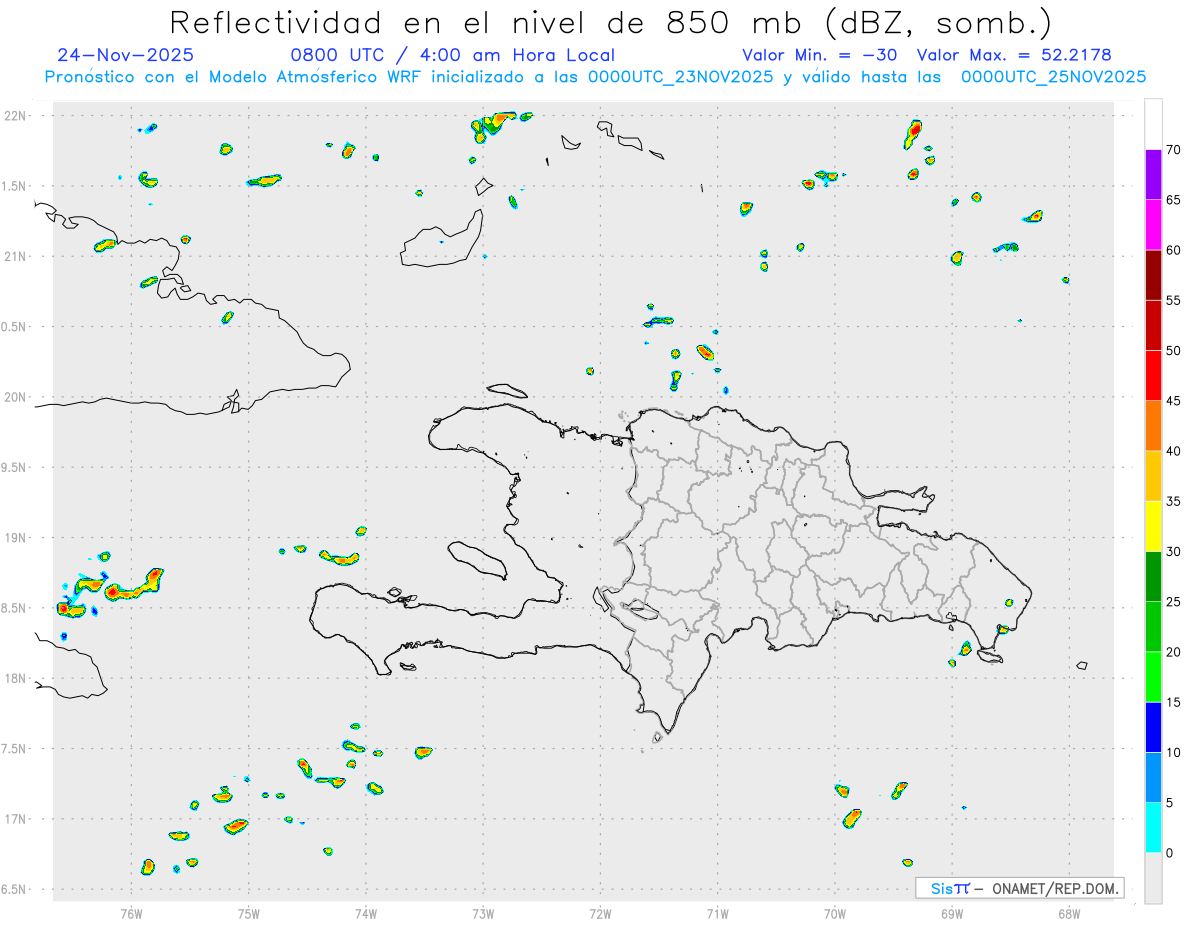Click the bright green 15–20 dBZ colorbar segment
Image resolution: width=1200 pixels, height=927 pixels.
pyautogui.click(x=1153, y=677)
